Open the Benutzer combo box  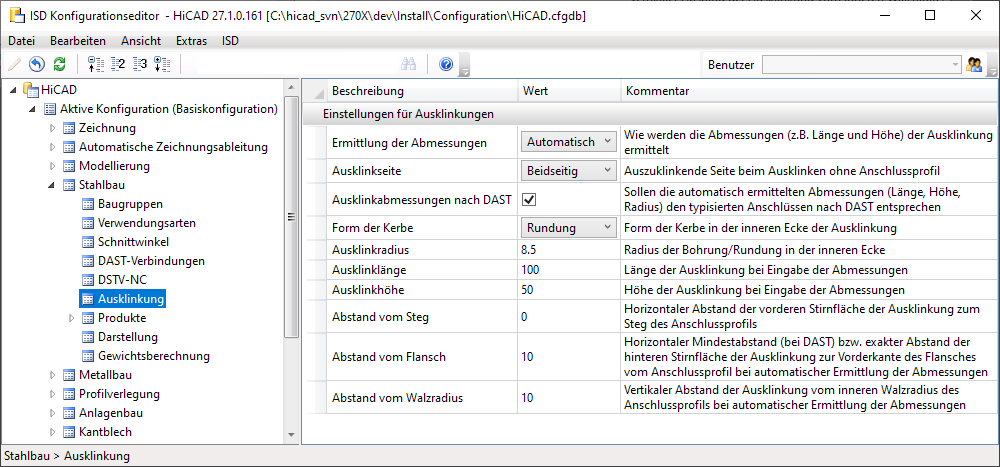[x=862, y=64]
